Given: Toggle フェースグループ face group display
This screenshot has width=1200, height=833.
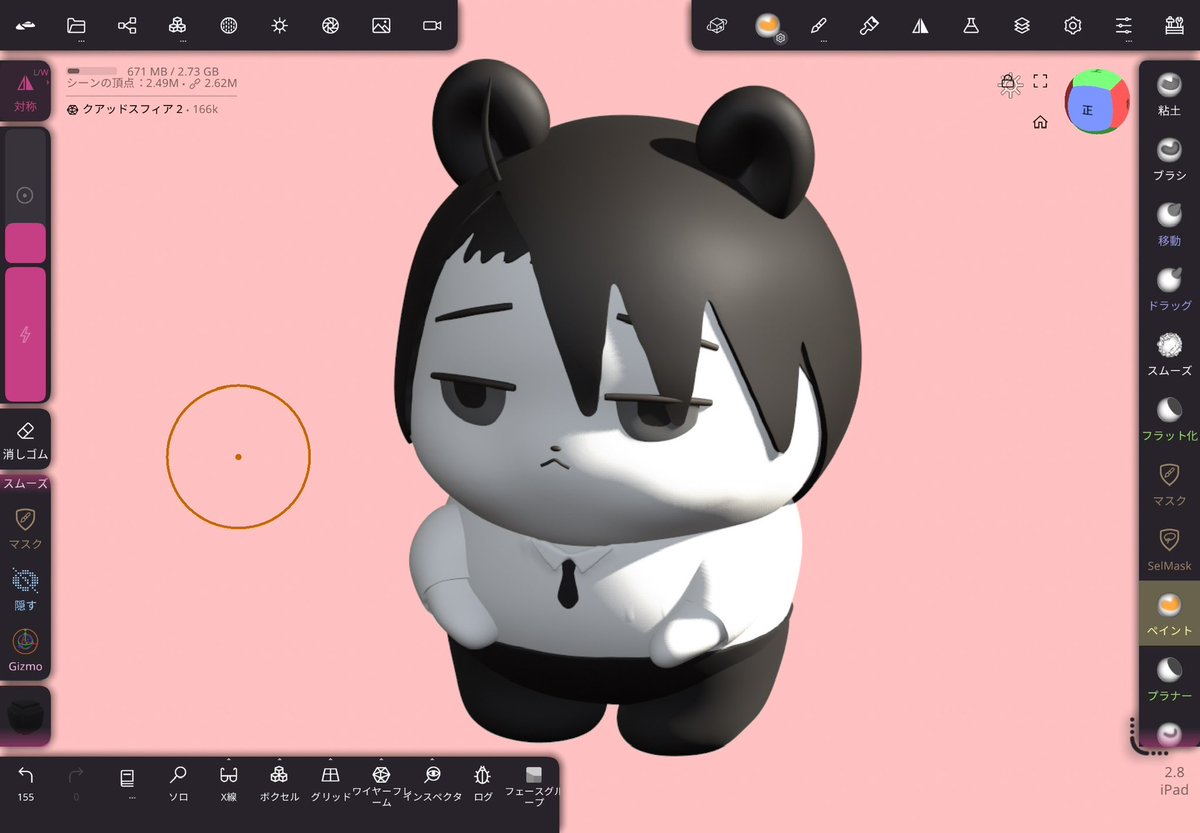Looking at the screenshot, I should point(534,785).
